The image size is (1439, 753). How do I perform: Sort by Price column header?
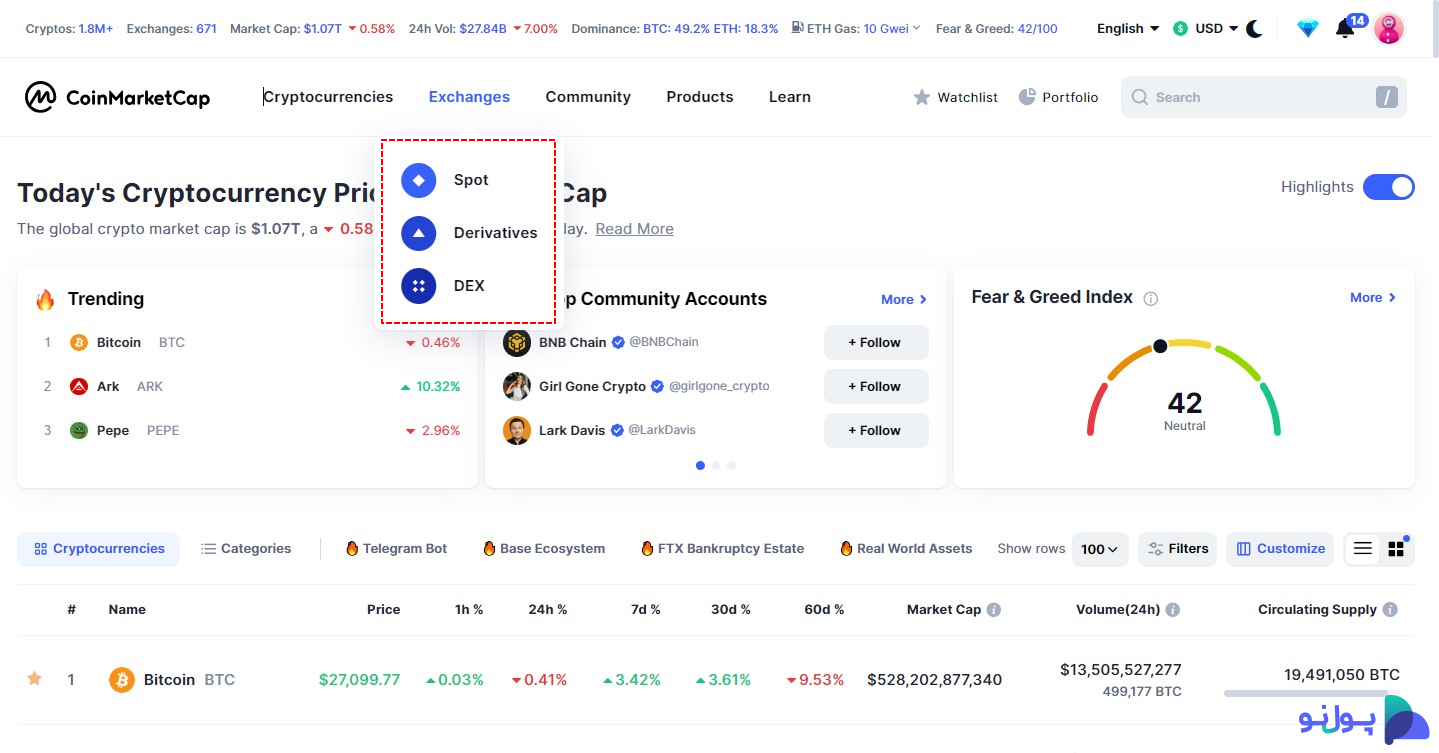(383, 610)
